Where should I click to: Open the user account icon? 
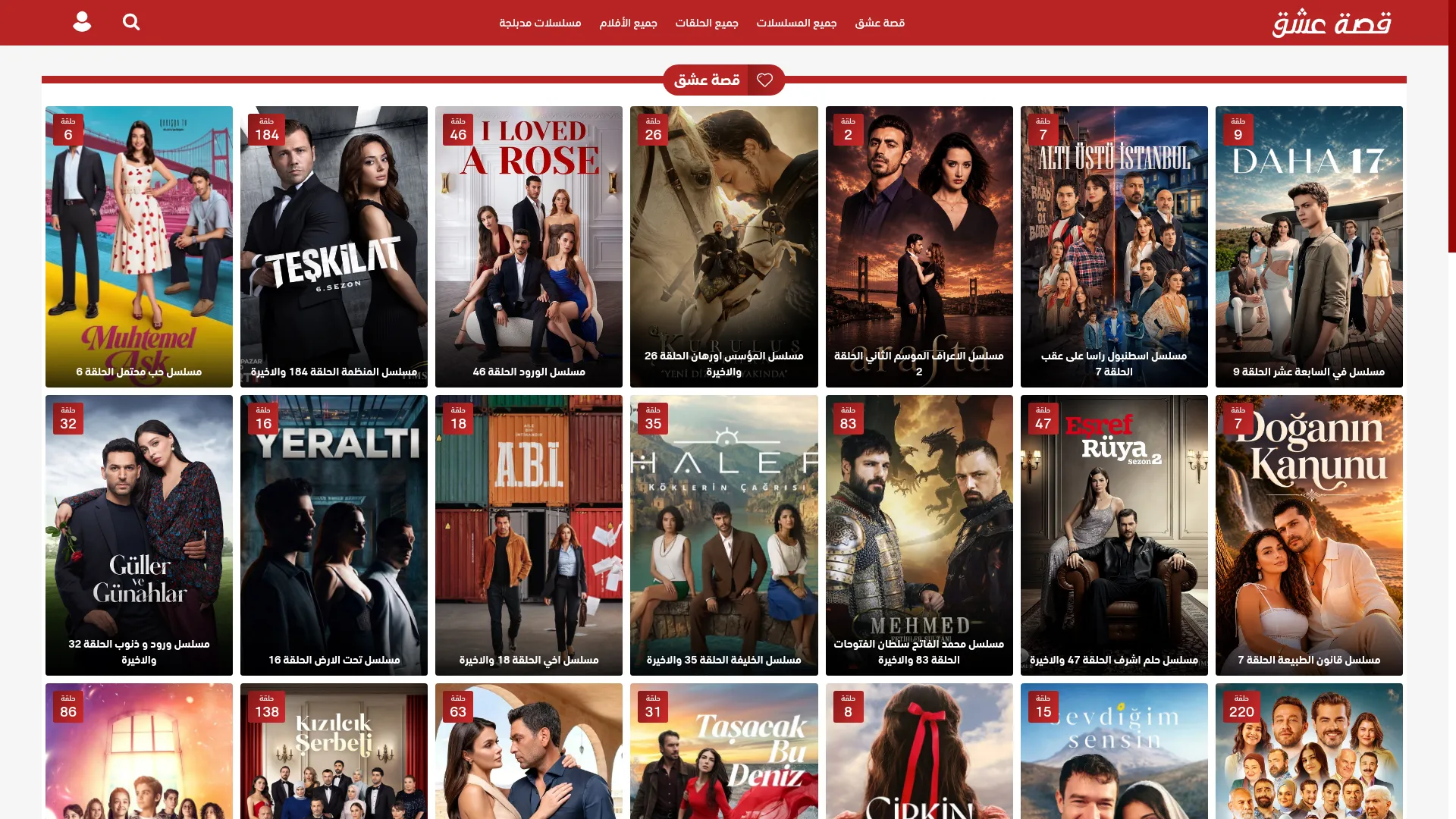[x=82, y=23]
